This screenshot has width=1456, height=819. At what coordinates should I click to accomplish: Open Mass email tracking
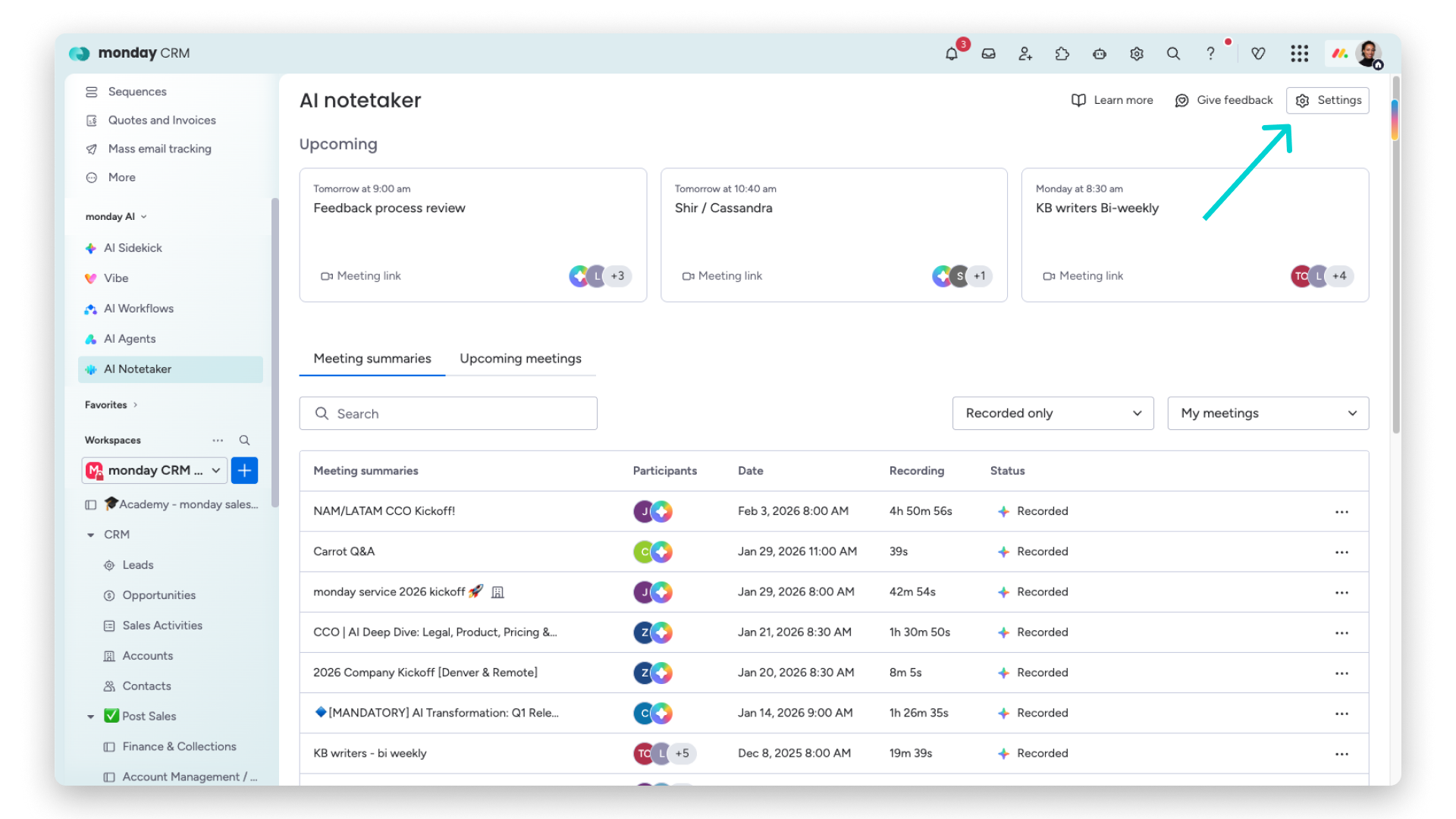(159, 149)
